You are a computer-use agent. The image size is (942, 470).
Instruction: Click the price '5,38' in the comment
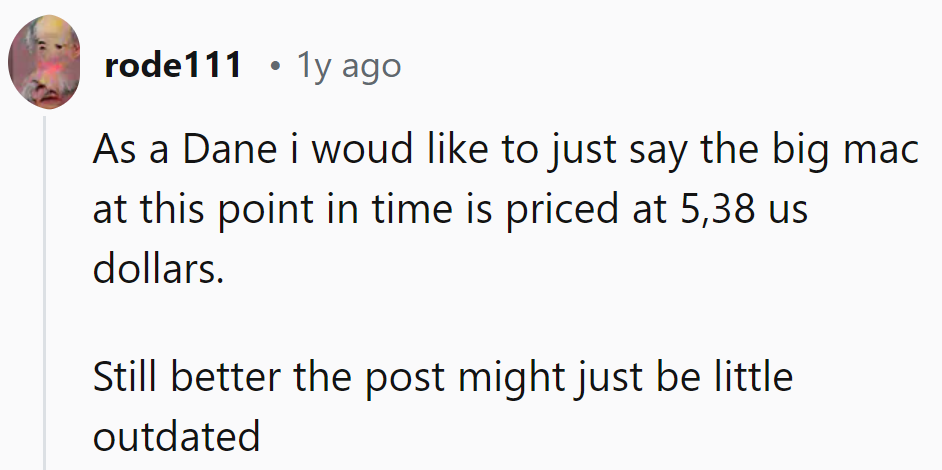(x=718, y=209)
